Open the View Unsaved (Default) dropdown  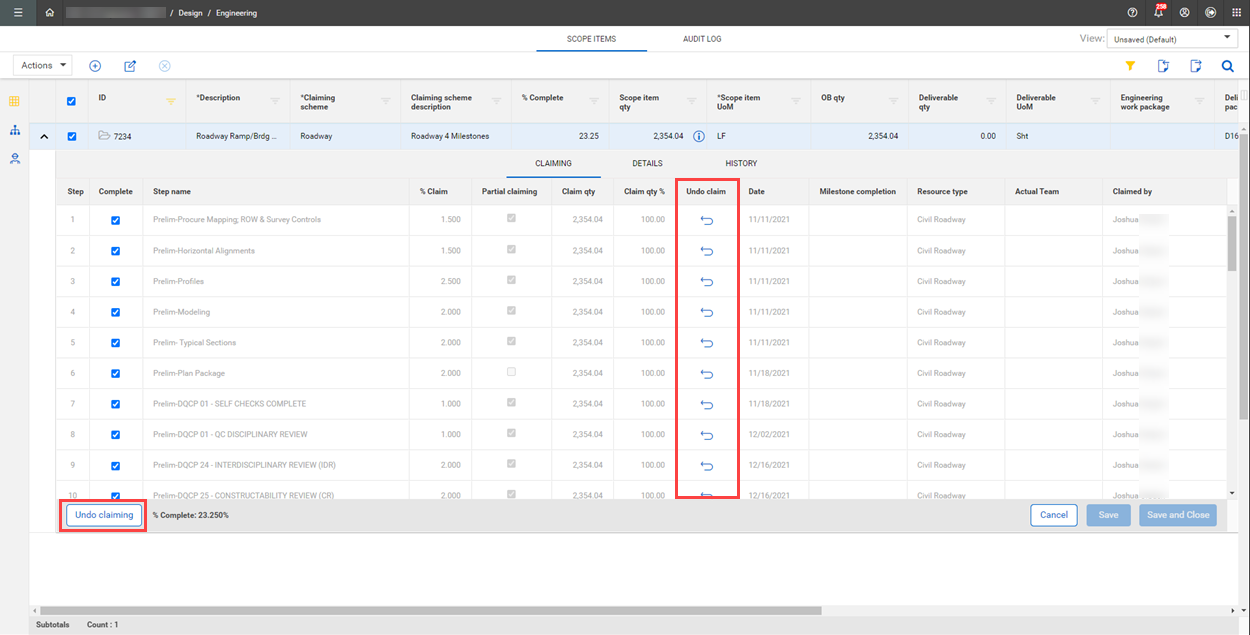1172,39
